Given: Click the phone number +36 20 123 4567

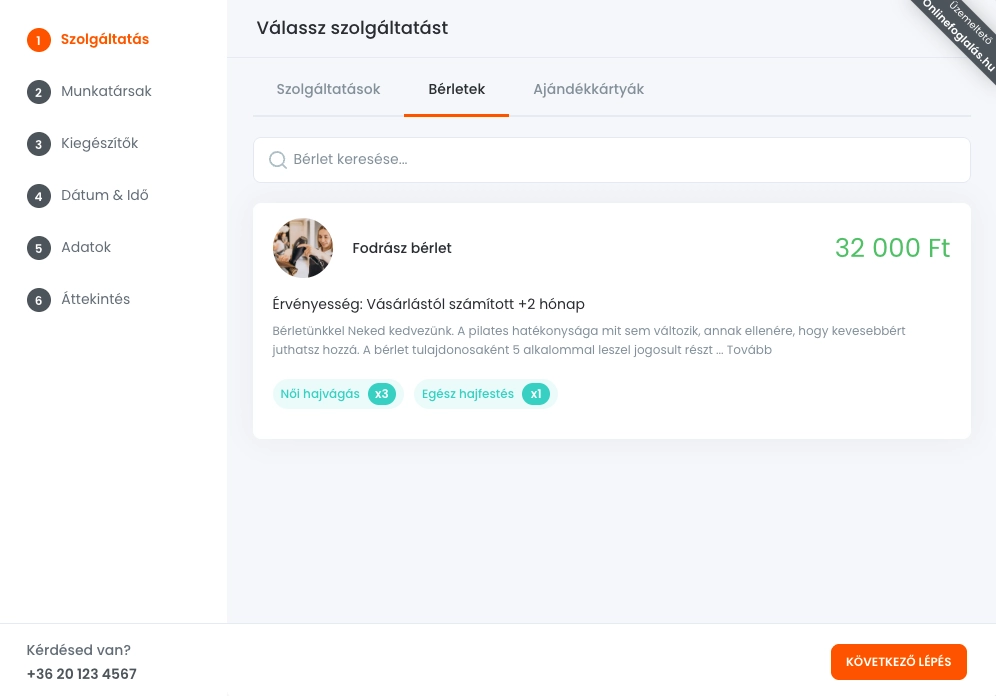Looking at the screenshot, I should tap(81, 674).
